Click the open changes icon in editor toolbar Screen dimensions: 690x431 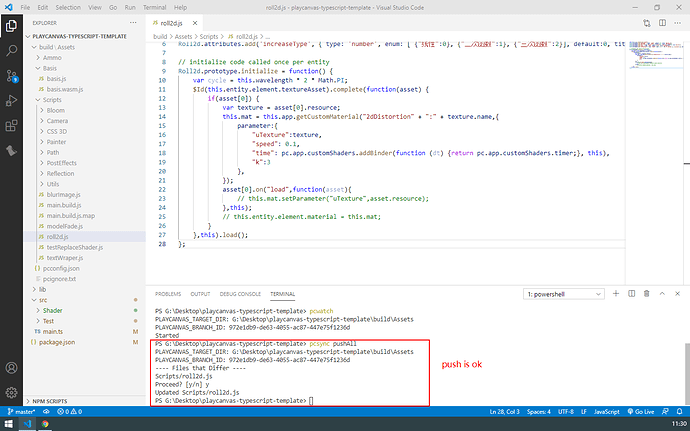point(646,23)
